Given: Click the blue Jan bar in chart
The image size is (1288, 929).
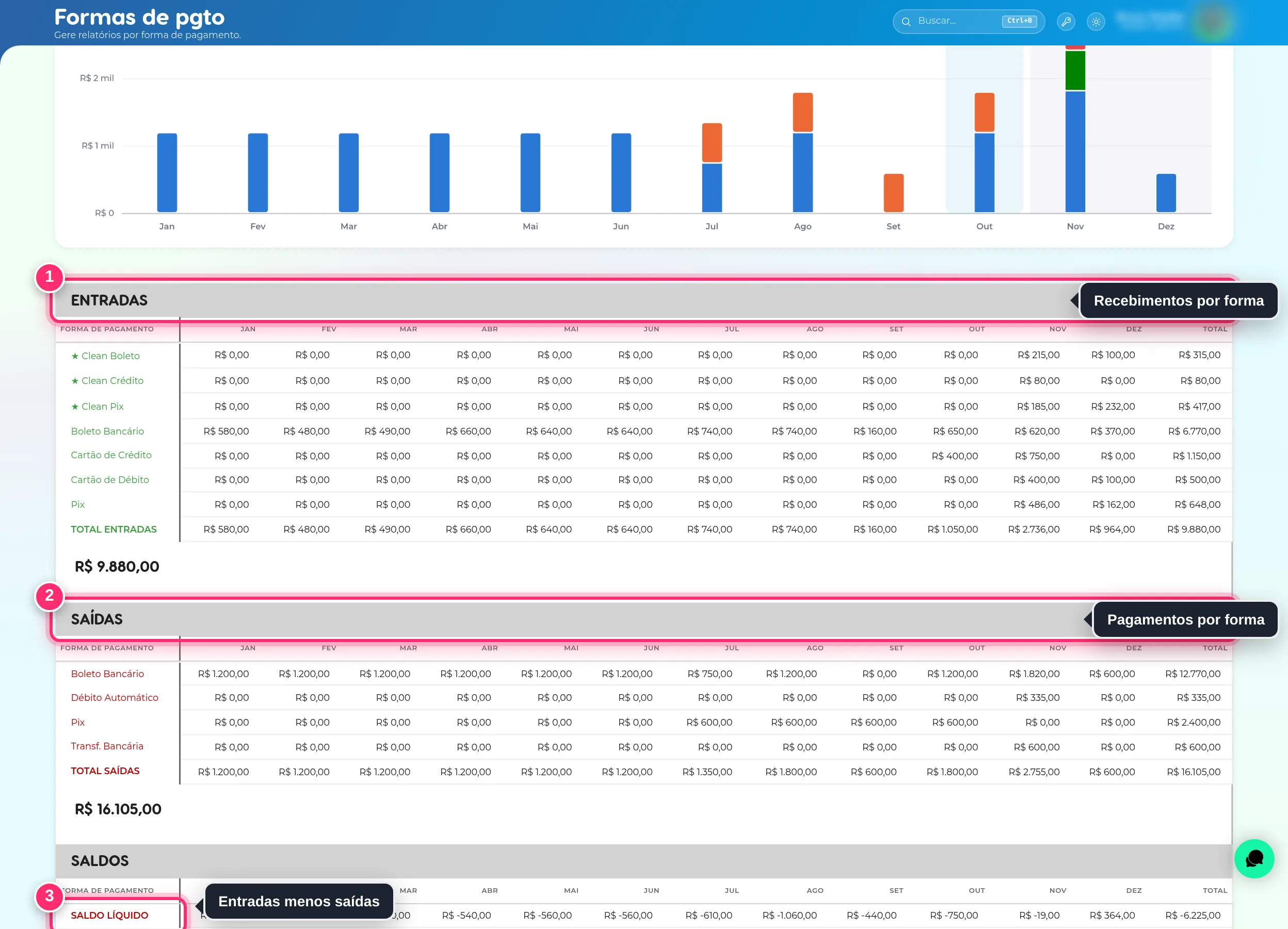Looking at the screenshot, I should [x=167, y=172].
